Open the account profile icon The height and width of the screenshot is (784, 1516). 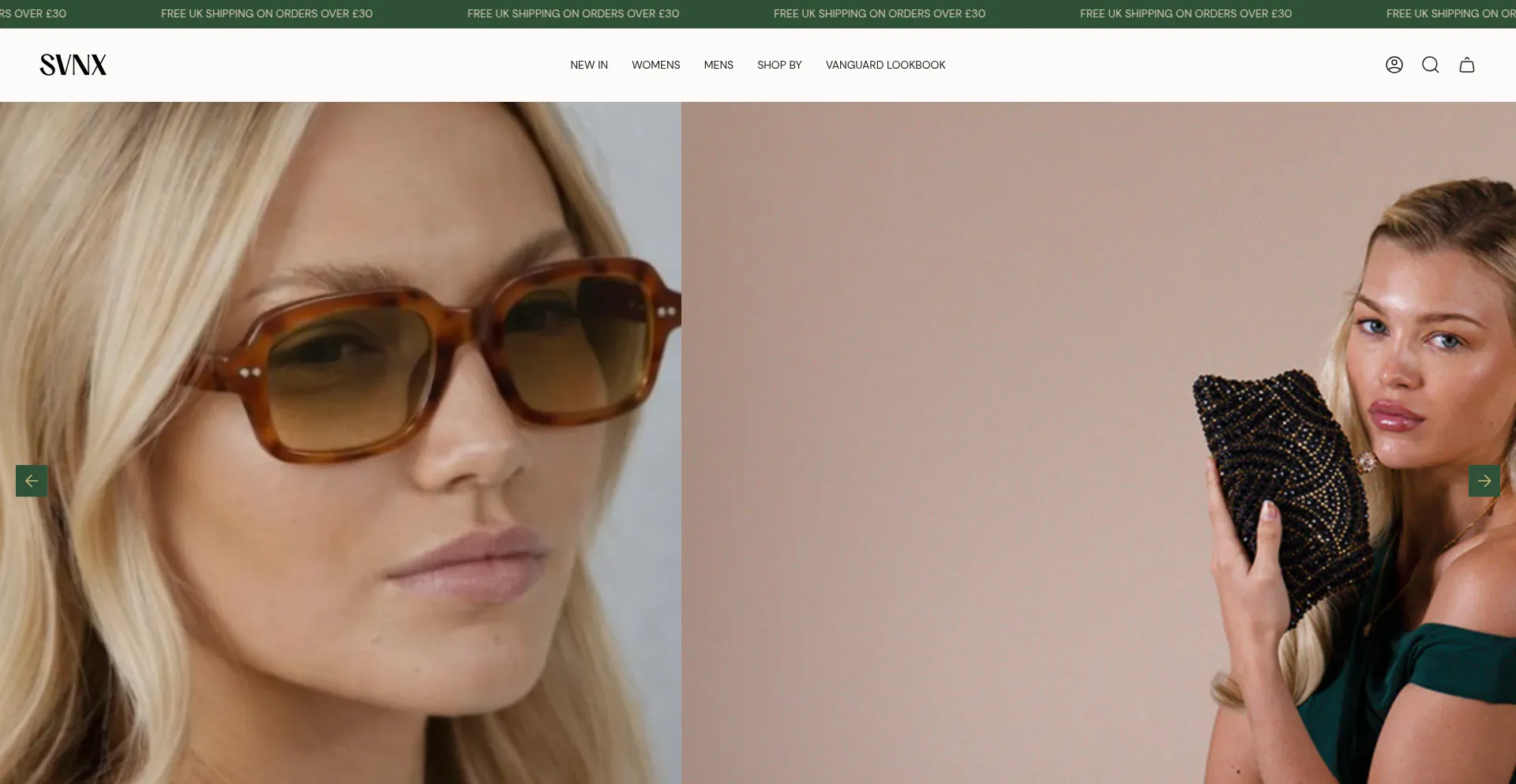pos(1394,65)
